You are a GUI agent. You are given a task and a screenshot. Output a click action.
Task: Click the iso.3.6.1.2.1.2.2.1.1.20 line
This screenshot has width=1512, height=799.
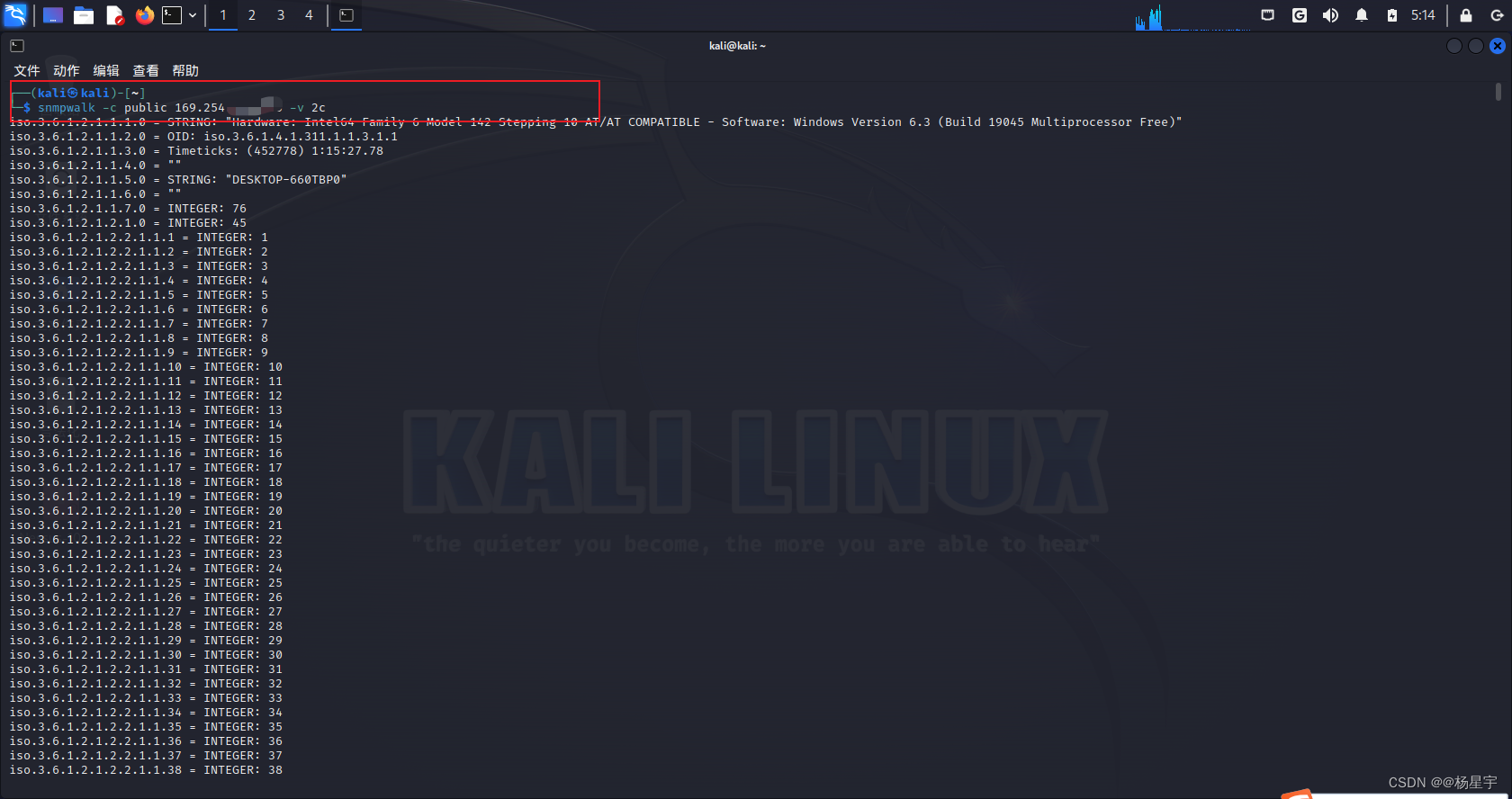pos(146,511)
